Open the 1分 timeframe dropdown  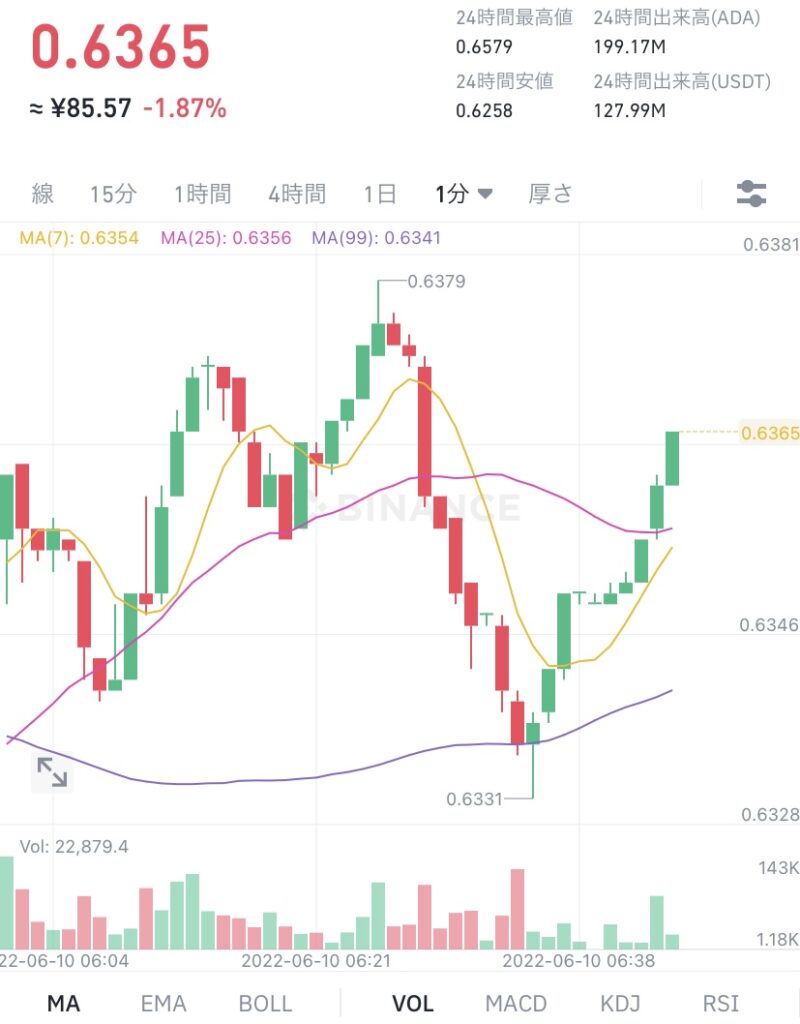pos(462,195)
